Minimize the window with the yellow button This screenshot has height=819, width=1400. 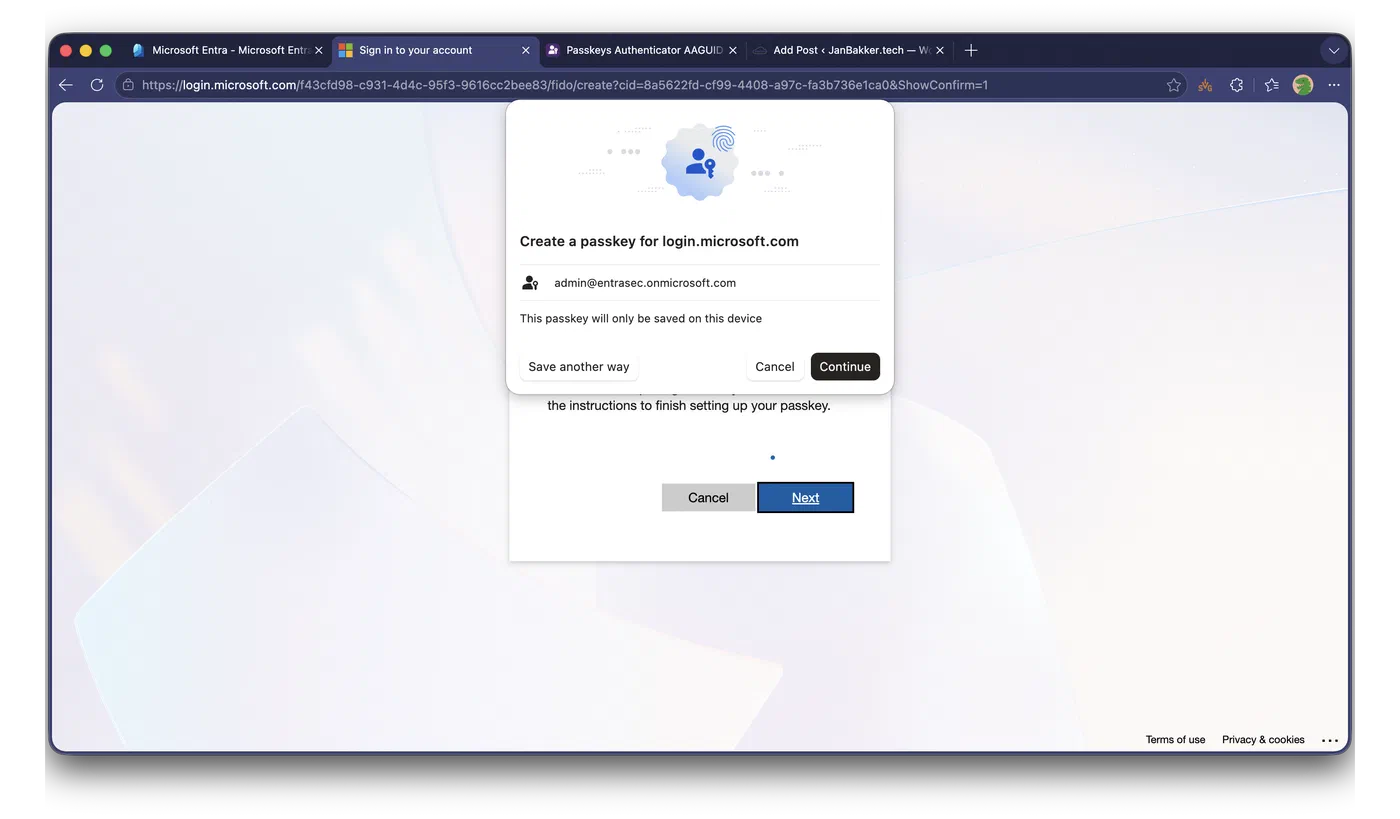point(86,50)
